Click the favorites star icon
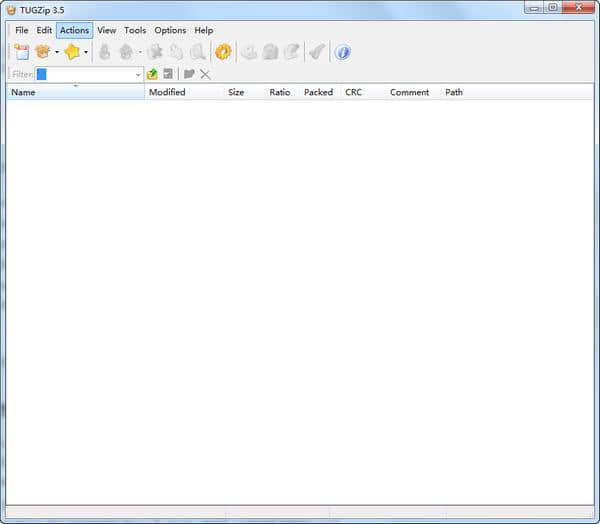 coord(72,52)
